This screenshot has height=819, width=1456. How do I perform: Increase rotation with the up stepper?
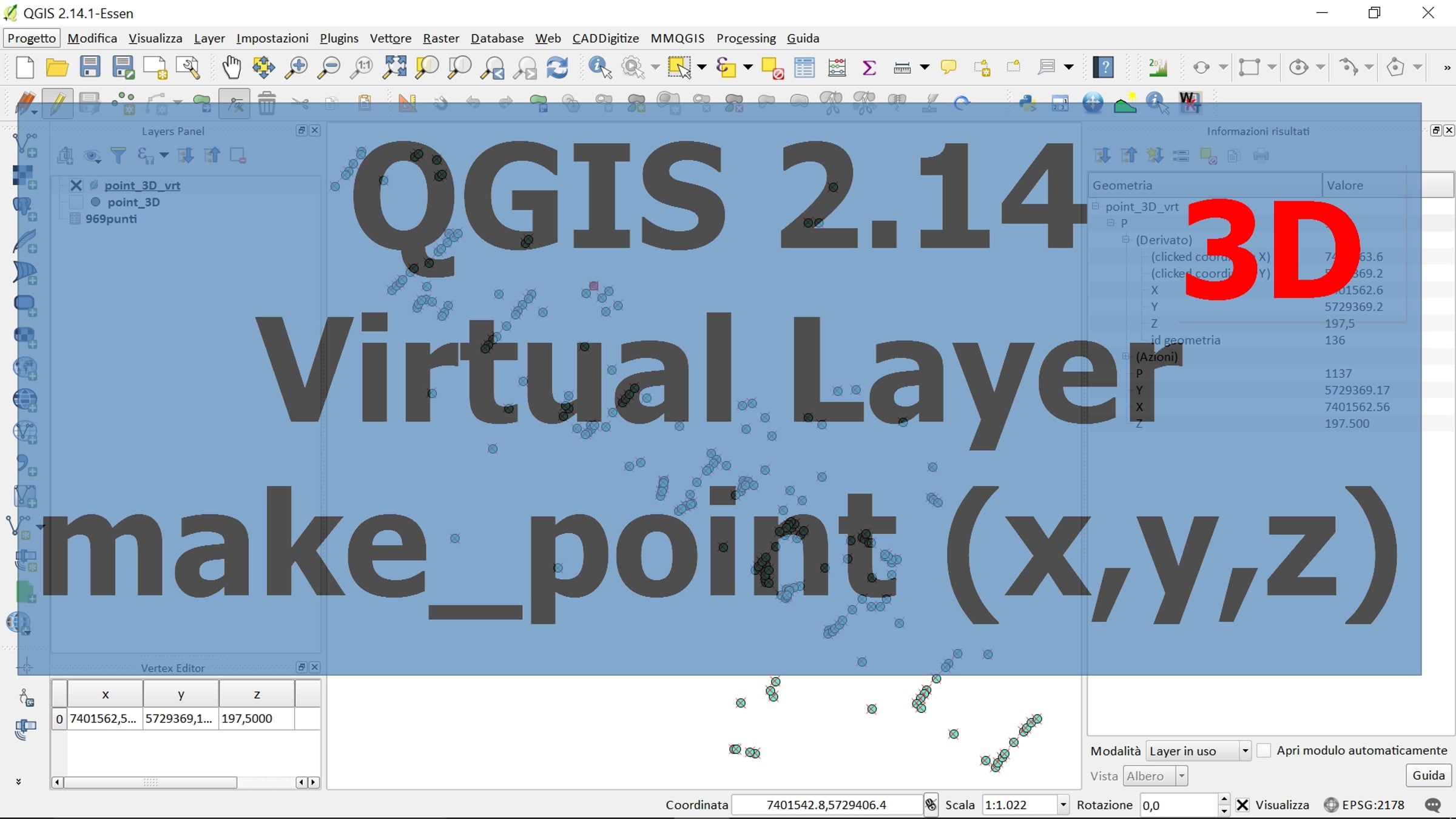[x=1224, y=800]
